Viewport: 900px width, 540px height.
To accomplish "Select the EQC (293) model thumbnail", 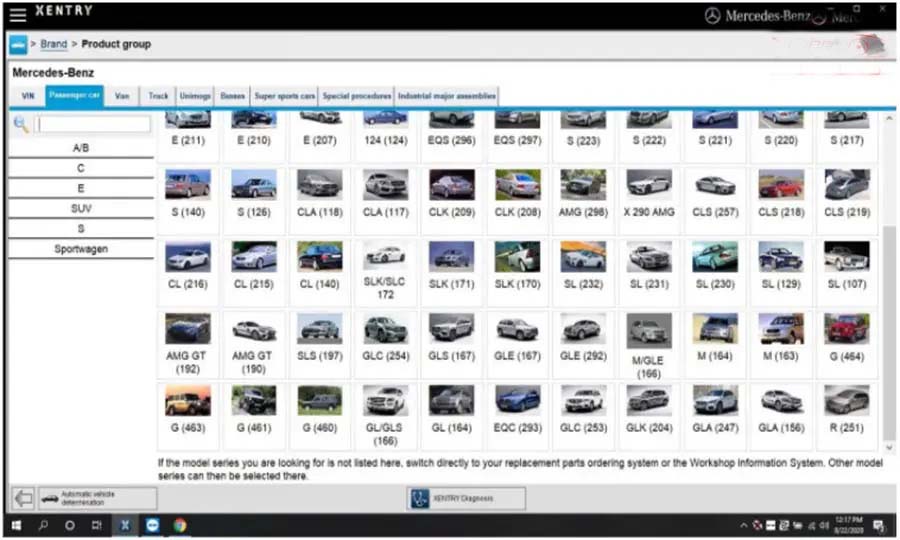I will click(x=517, y=408).
